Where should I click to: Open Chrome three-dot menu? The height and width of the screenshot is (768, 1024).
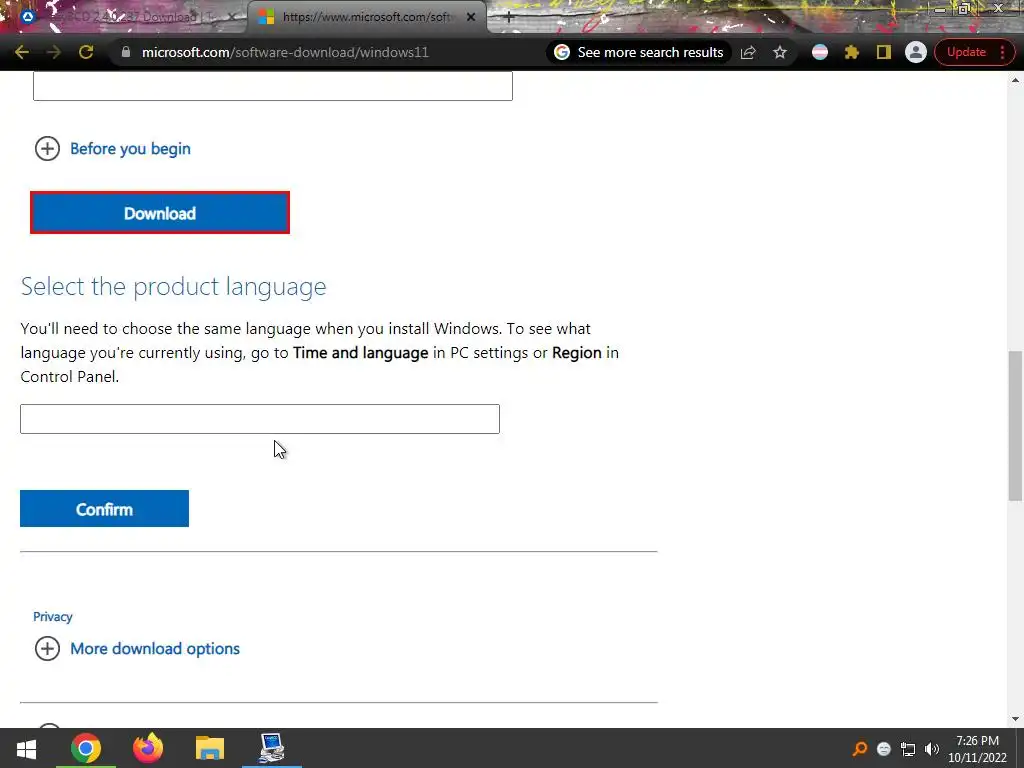[1002, 52]
